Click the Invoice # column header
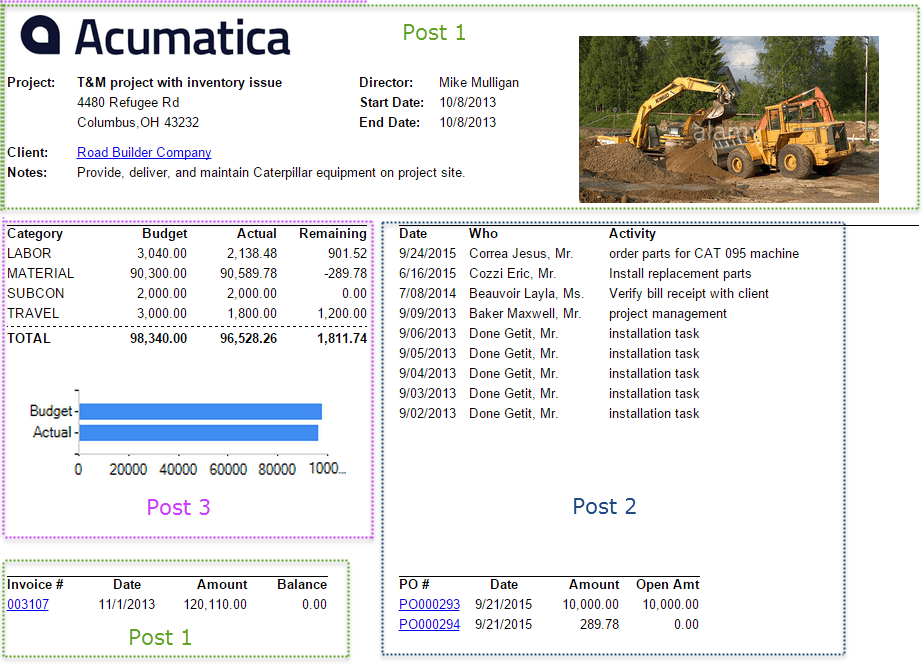The width and height of the screenshot is (923, 670). point(35,585)
